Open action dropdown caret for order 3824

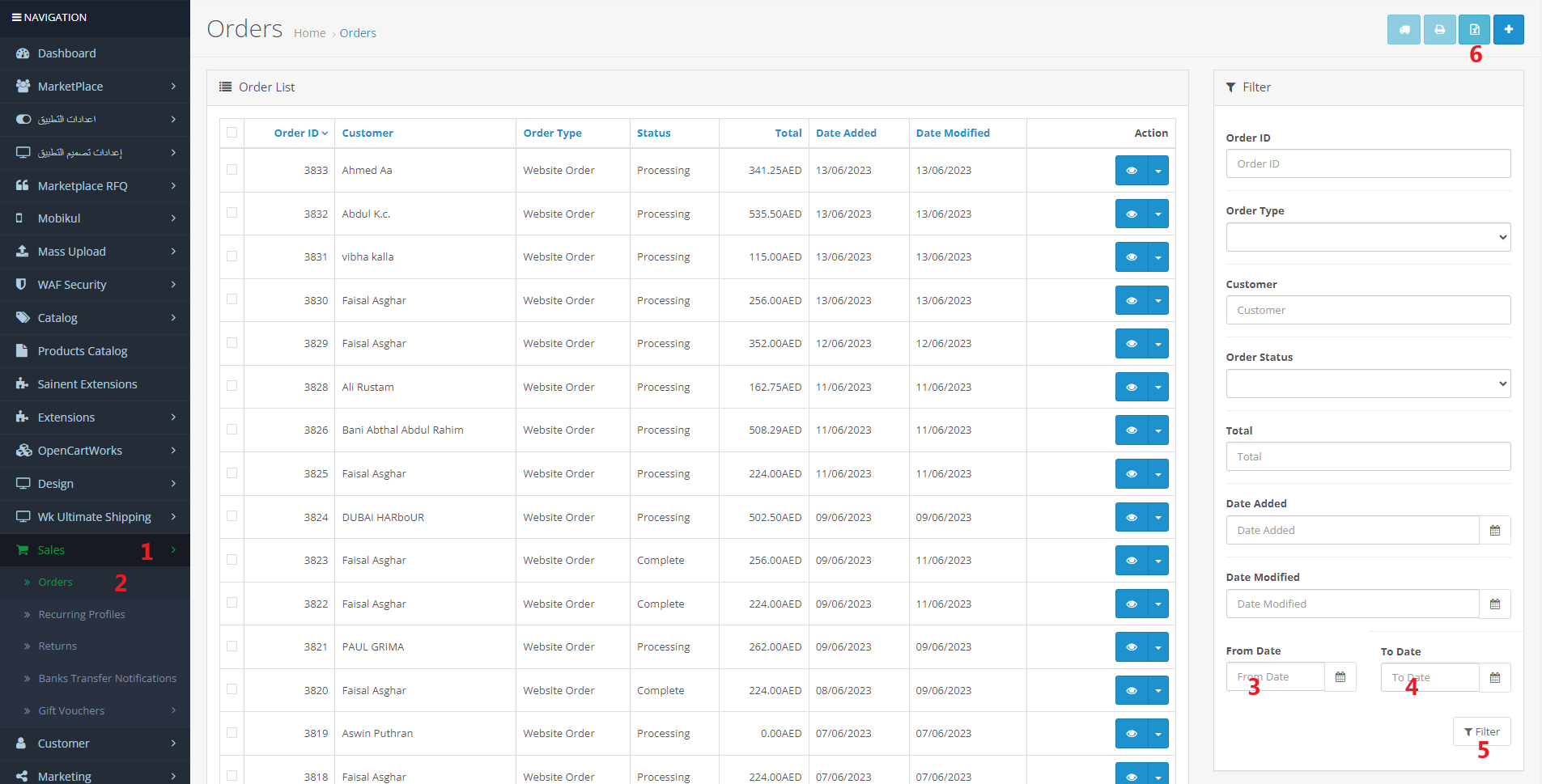(1158, 518)
